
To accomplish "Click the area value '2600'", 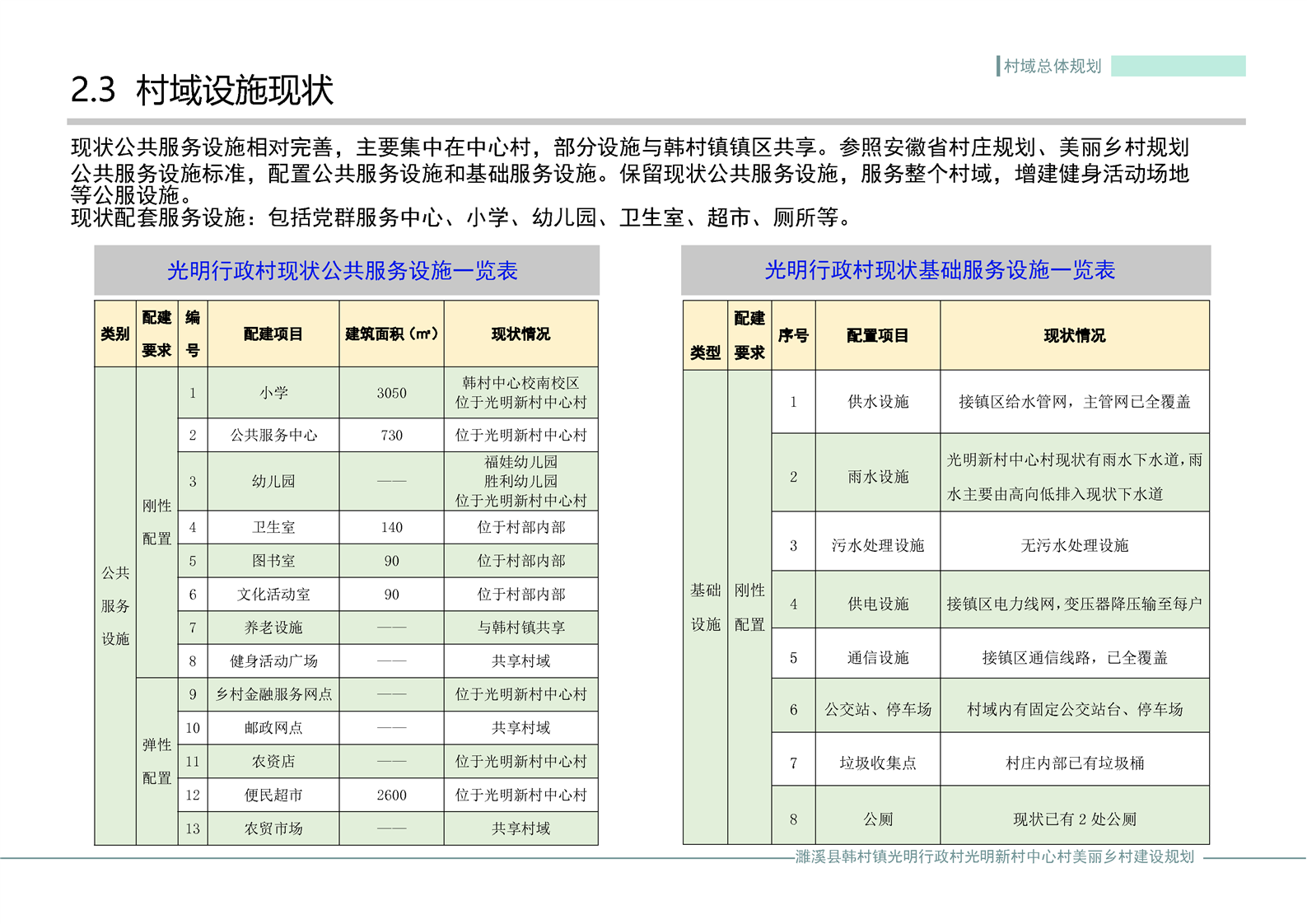I will 392,795.
